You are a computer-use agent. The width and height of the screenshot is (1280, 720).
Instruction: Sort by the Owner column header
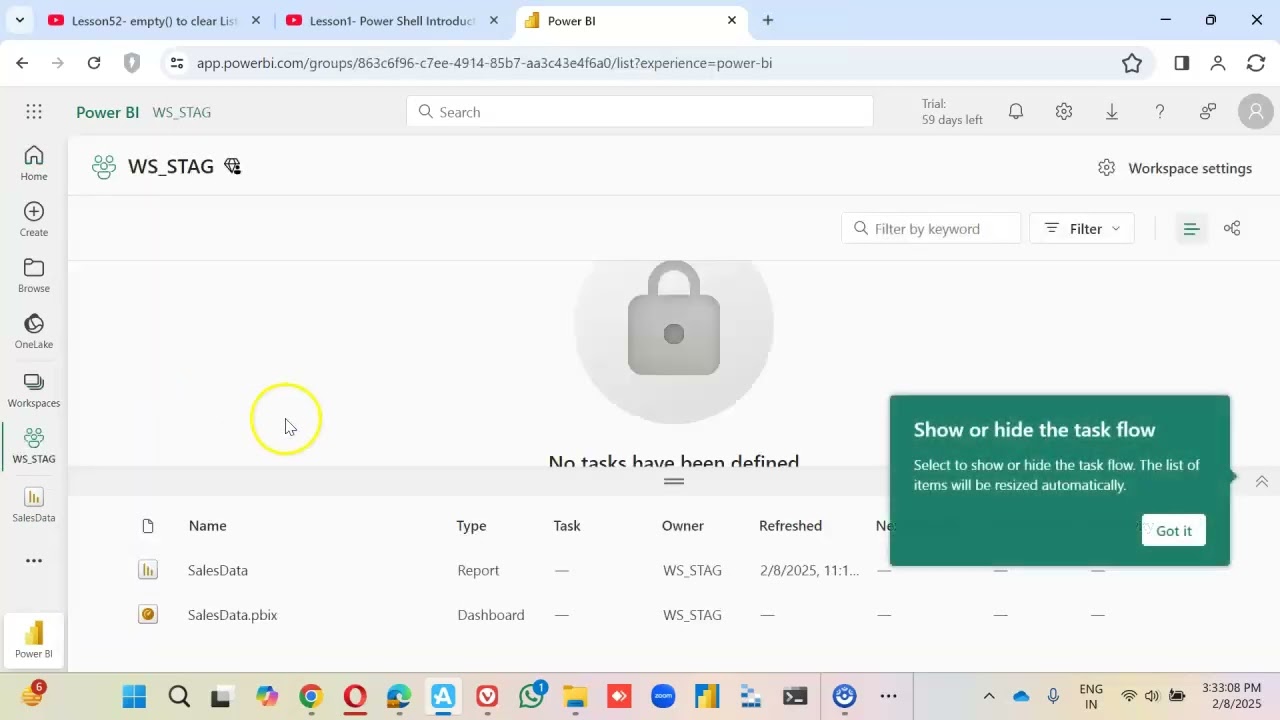683,526
